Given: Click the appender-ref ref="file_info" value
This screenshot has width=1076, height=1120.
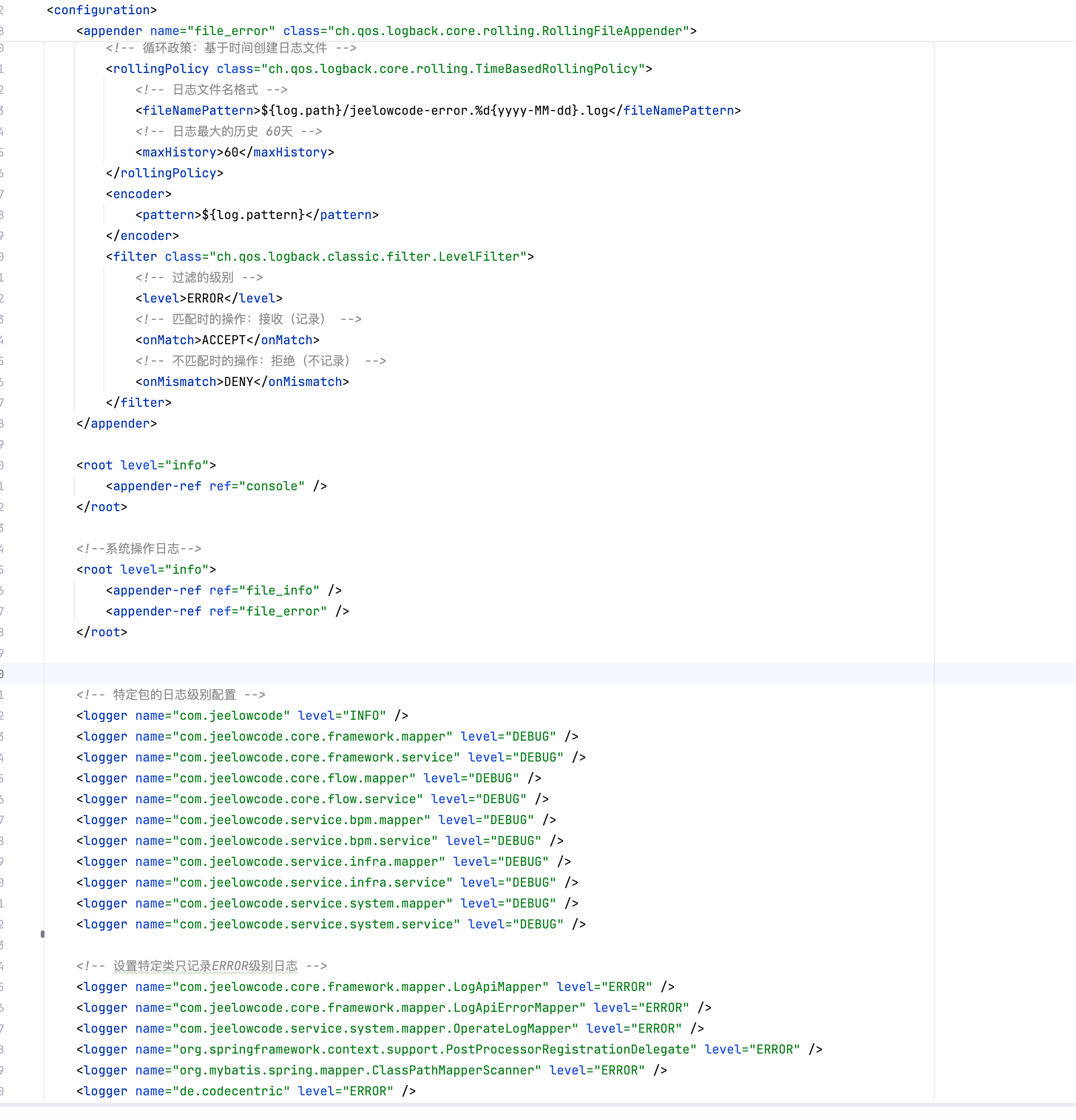Looking at the screenshot, I should [279, 590].
